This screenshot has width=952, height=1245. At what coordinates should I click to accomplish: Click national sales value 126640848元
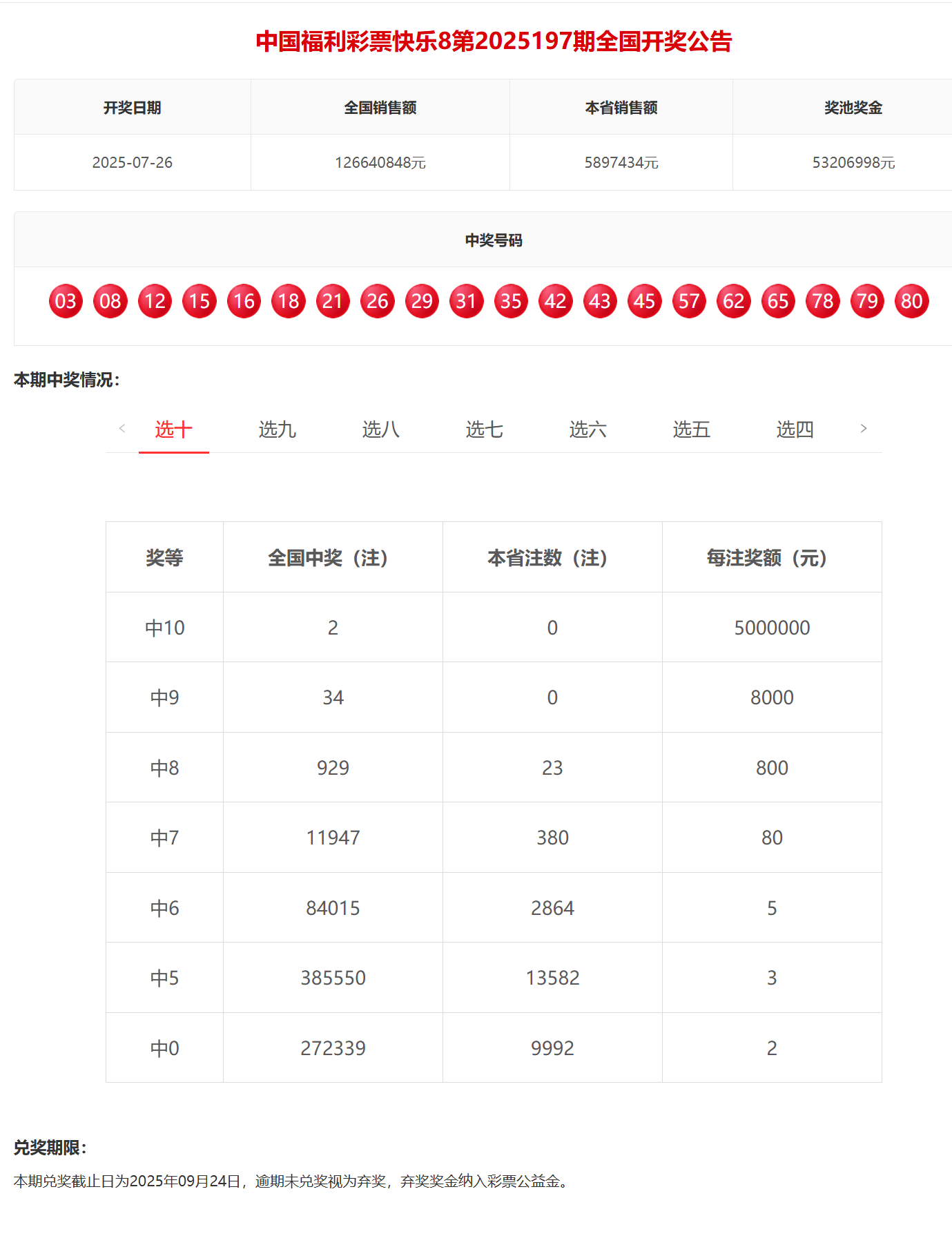click(380, 162)
